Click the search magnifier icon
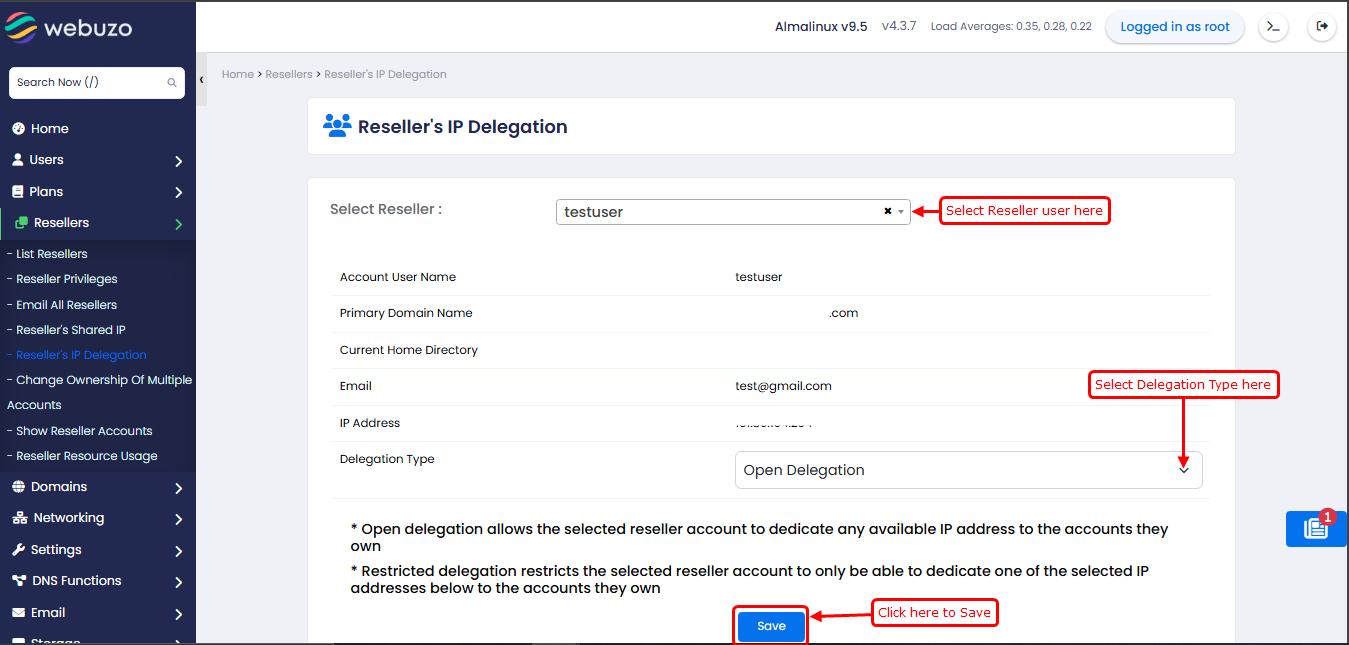The width and height of the screenshot is (1349, 645). click(x=172, y=83)
